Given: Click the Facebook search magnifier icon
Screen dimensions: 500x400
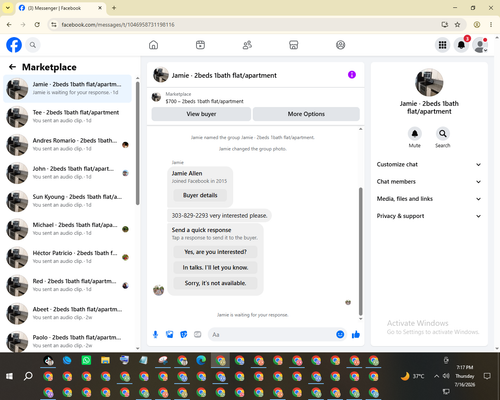Looking at the screenshot, I should 33,45.
